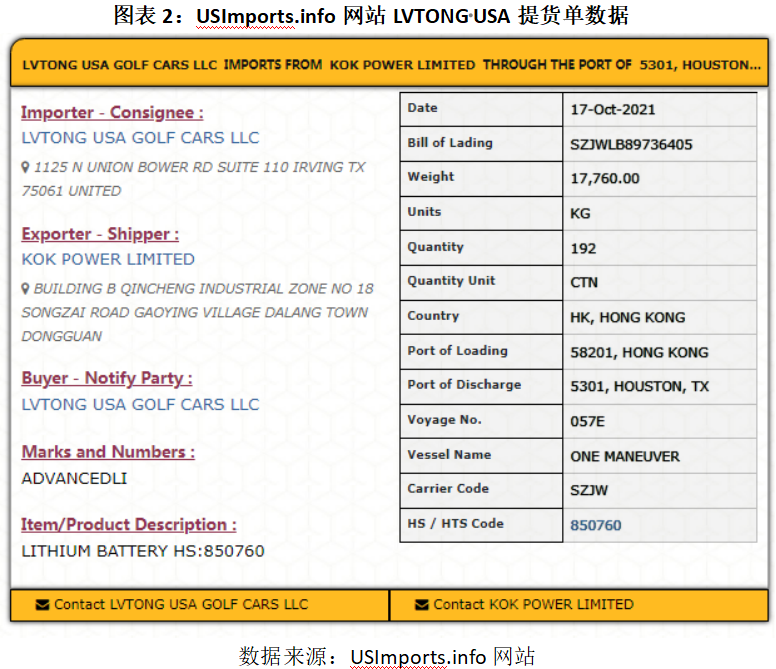776x669 pixels.
Task: Click the Weight label cell
Action: 481,178
